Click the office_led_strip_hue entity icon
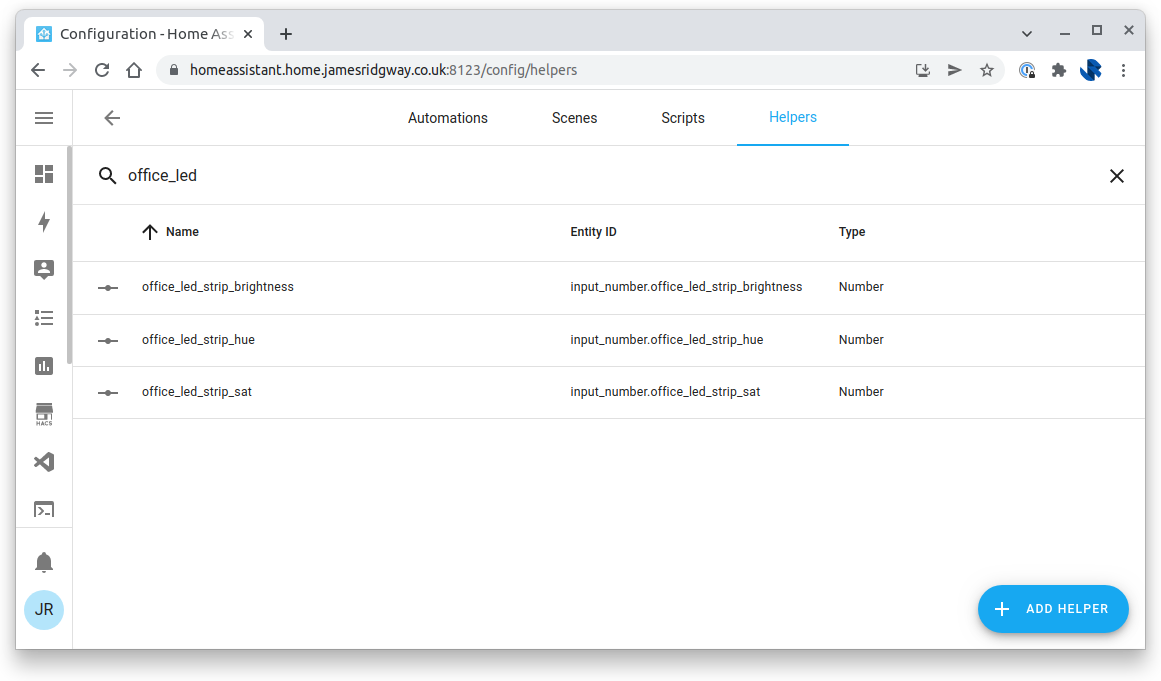 pos(107,340)
